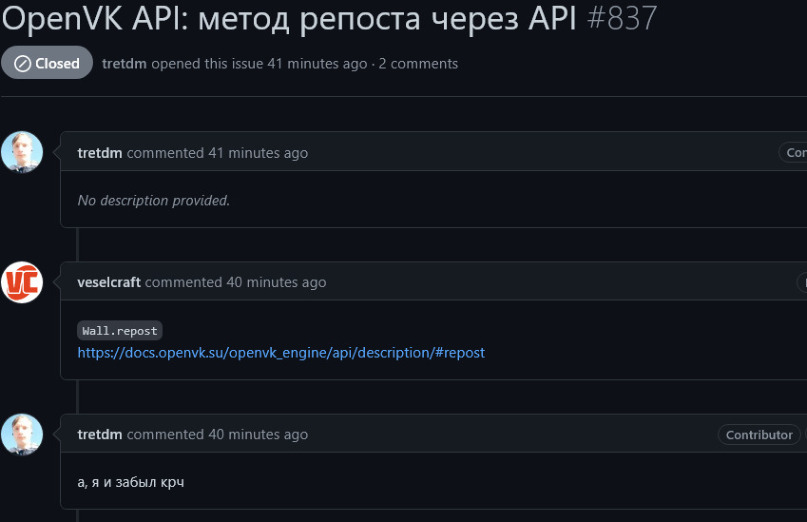
Task: Open tretdm's avatar beside the first comment
Action: (22, 152)
